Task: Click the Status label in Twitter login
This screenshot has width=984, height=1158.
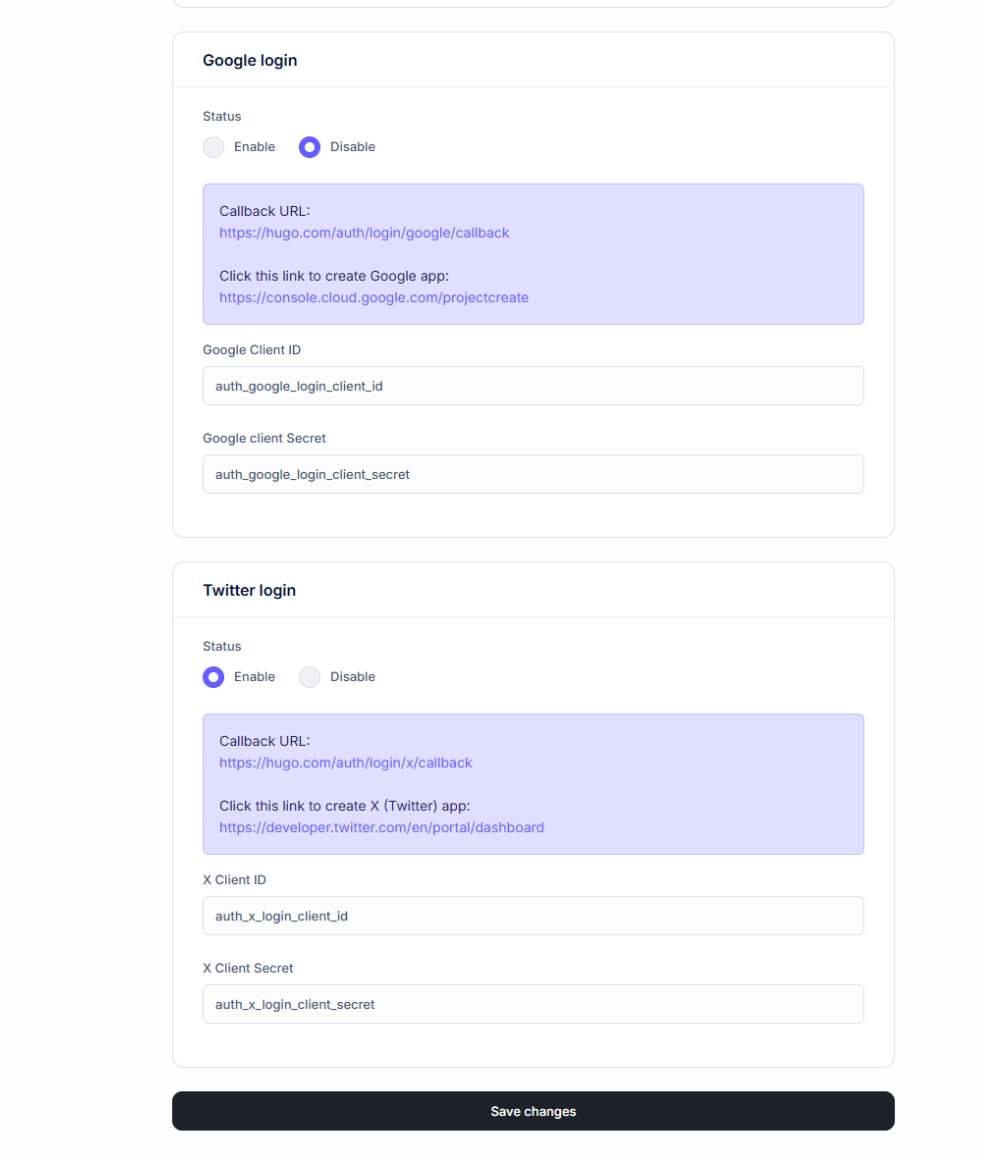Action: point(222,646)
